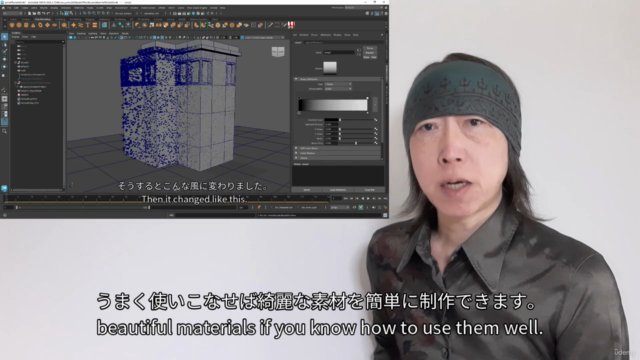This screenshot has width=640, height=360.
Task: Activate the Scale tool in toolbox
Action: (4, 75)
